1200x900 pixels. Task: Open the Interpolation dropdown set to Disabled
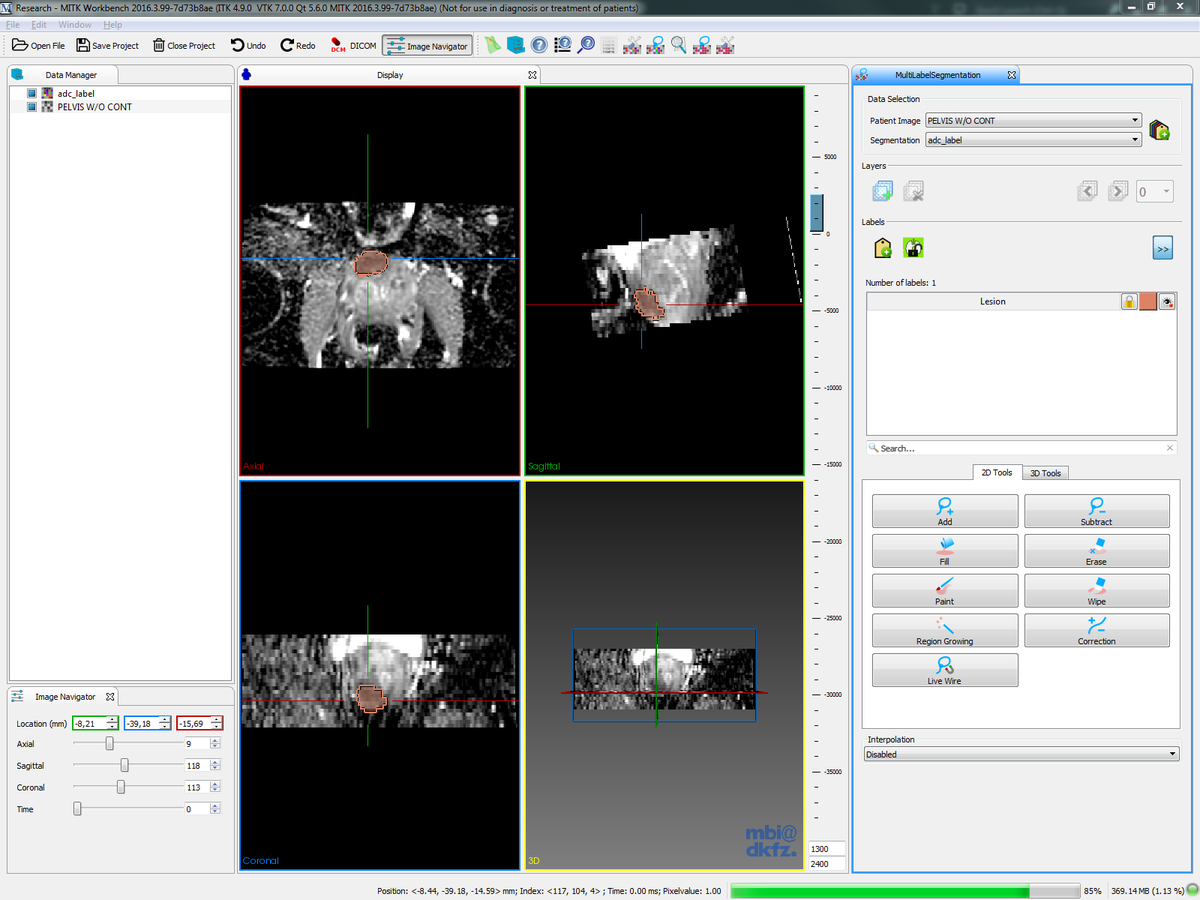click(x=1021, y=754)
